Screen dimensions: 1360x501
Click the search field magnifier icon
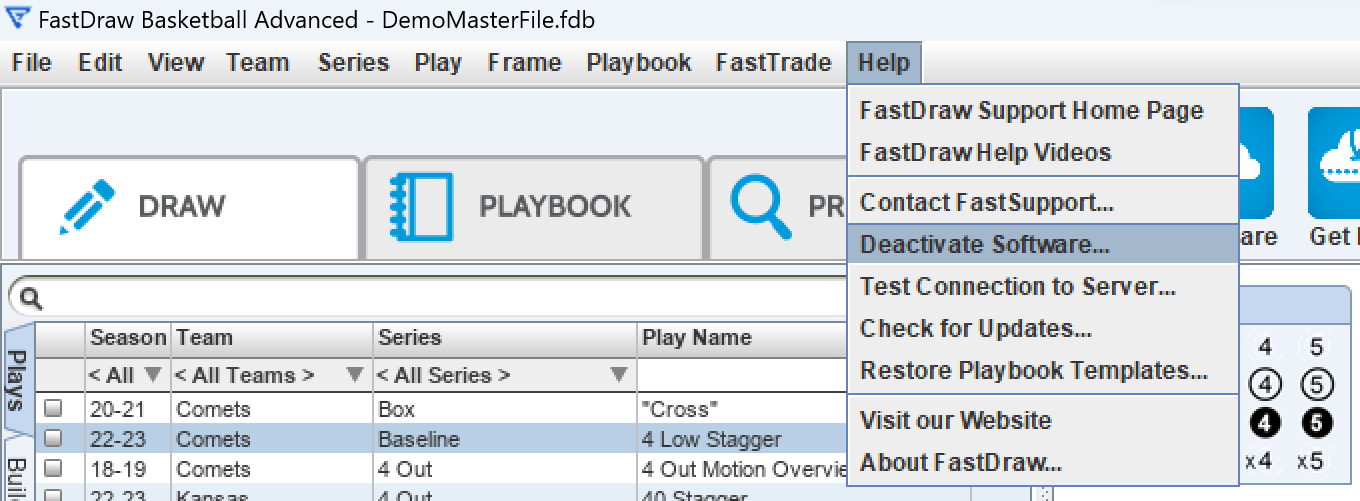pyautogui.click(x=30, y=298)
